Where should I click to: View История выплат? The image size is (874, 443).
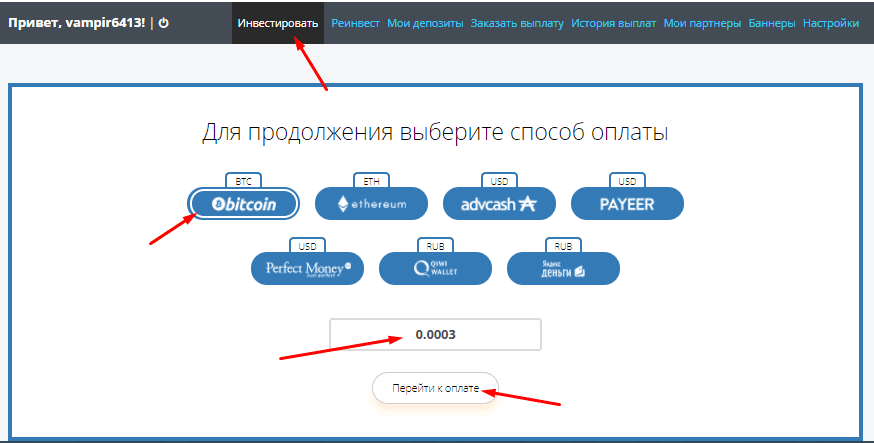pos(614,23)
